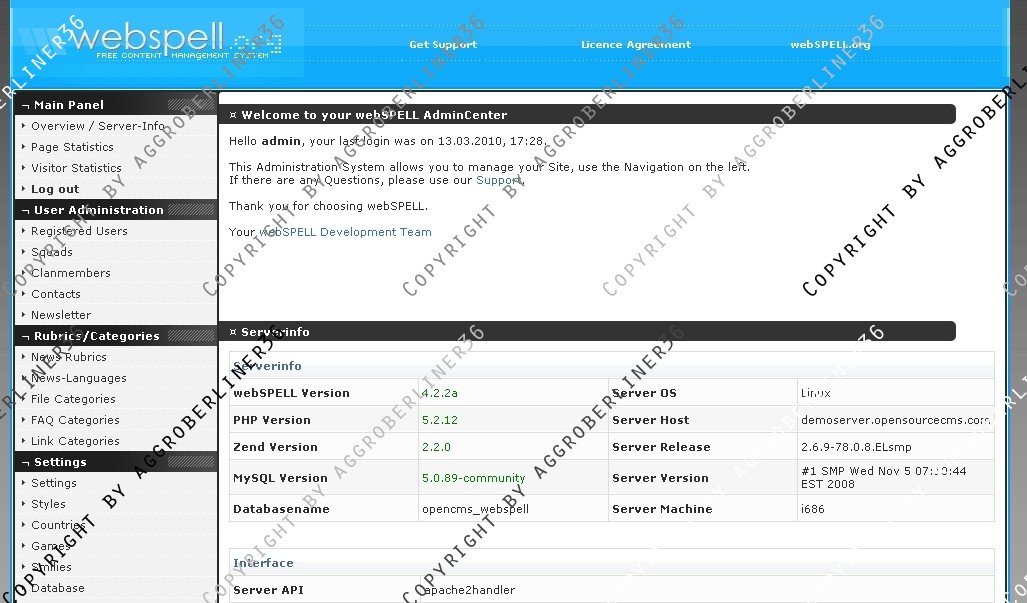
Task: Select the Zend version value 2.2.0
Action: (x=436, y=447)
